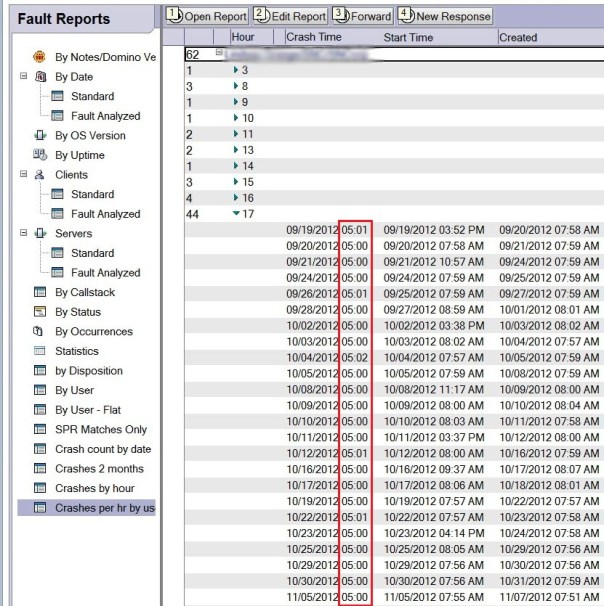Expand the hour 15 category row

click(235, 182)
